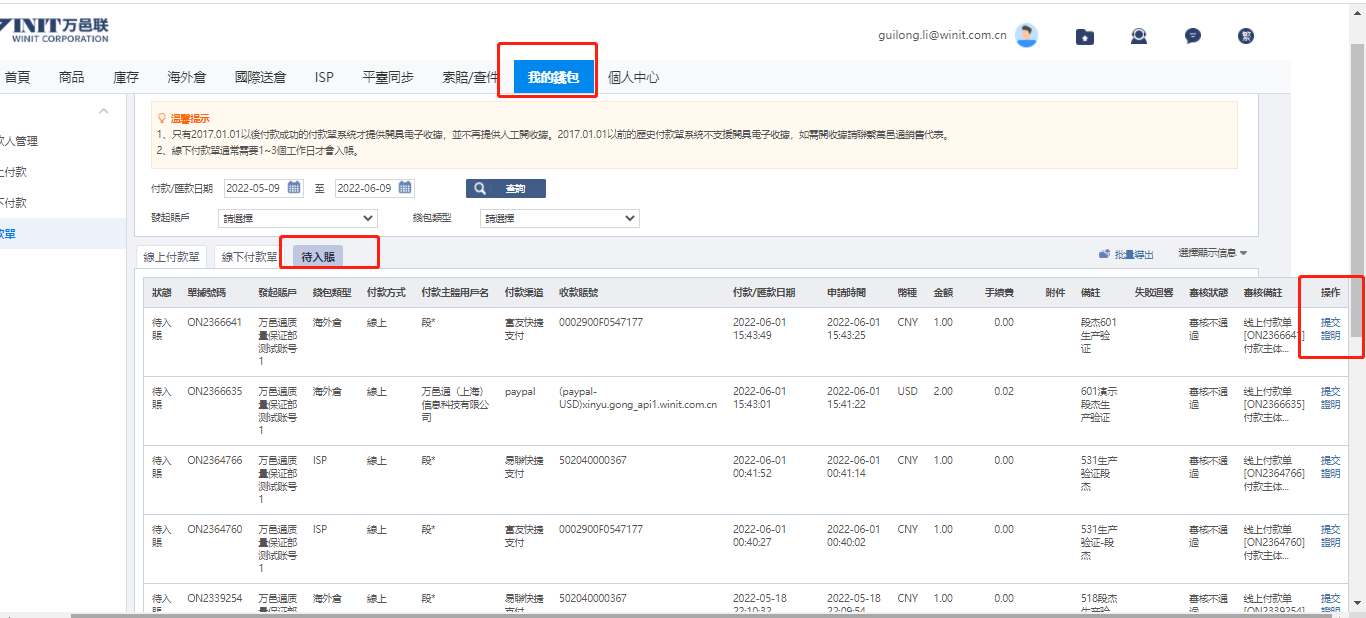Open the 海外倉 menu
This screenshot has height=618, width=1366.
pyautogui.click(x=187, y=77)
